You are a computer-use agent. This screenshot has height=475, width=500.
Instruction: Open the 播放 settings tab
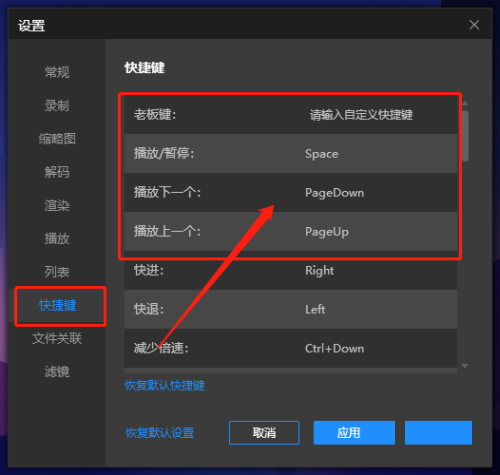57,239
